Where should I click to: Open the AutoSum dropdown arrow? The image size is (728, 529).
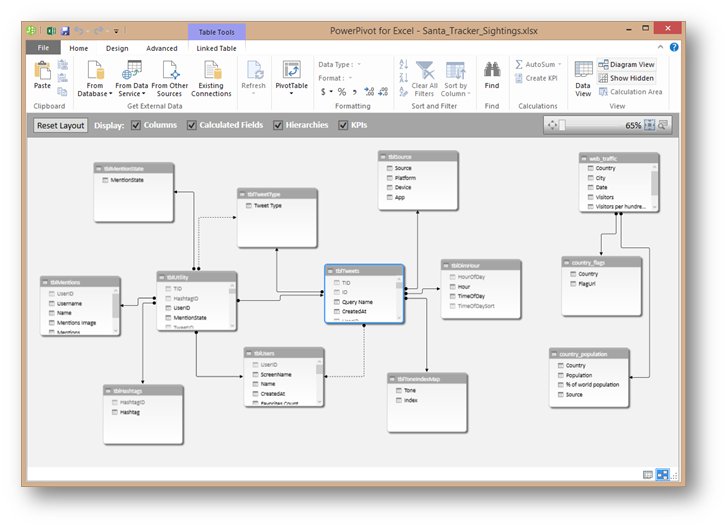560,65
